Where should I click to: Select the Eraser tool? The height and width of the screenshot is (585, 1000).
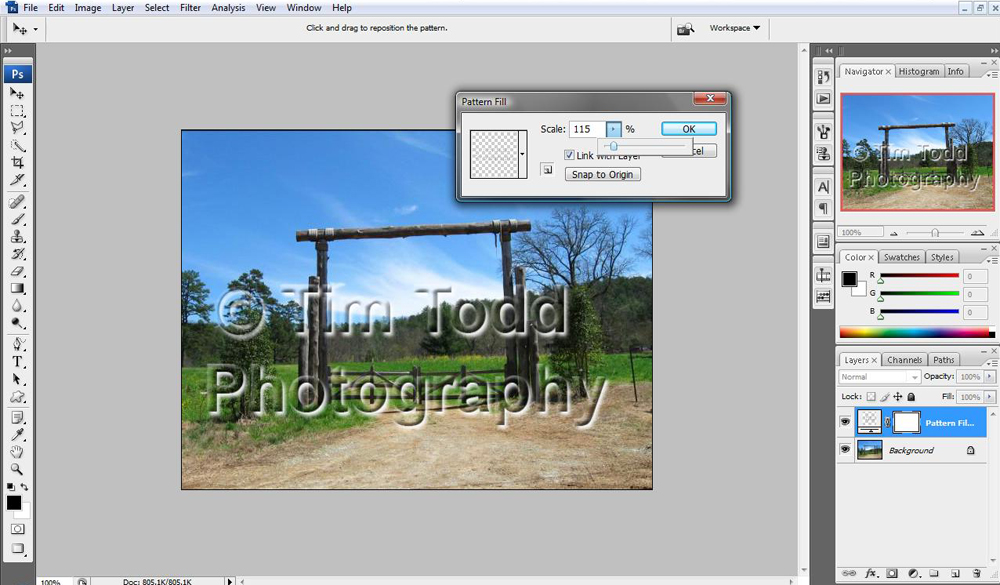[x=17, y=271]
